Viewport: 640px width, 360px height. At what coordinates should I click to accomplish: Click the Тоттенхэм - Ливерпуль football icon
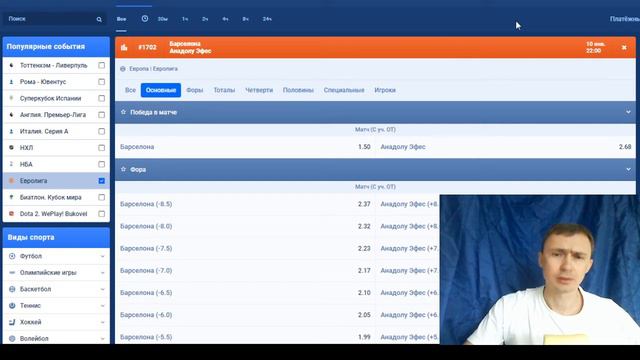[11, 65]
